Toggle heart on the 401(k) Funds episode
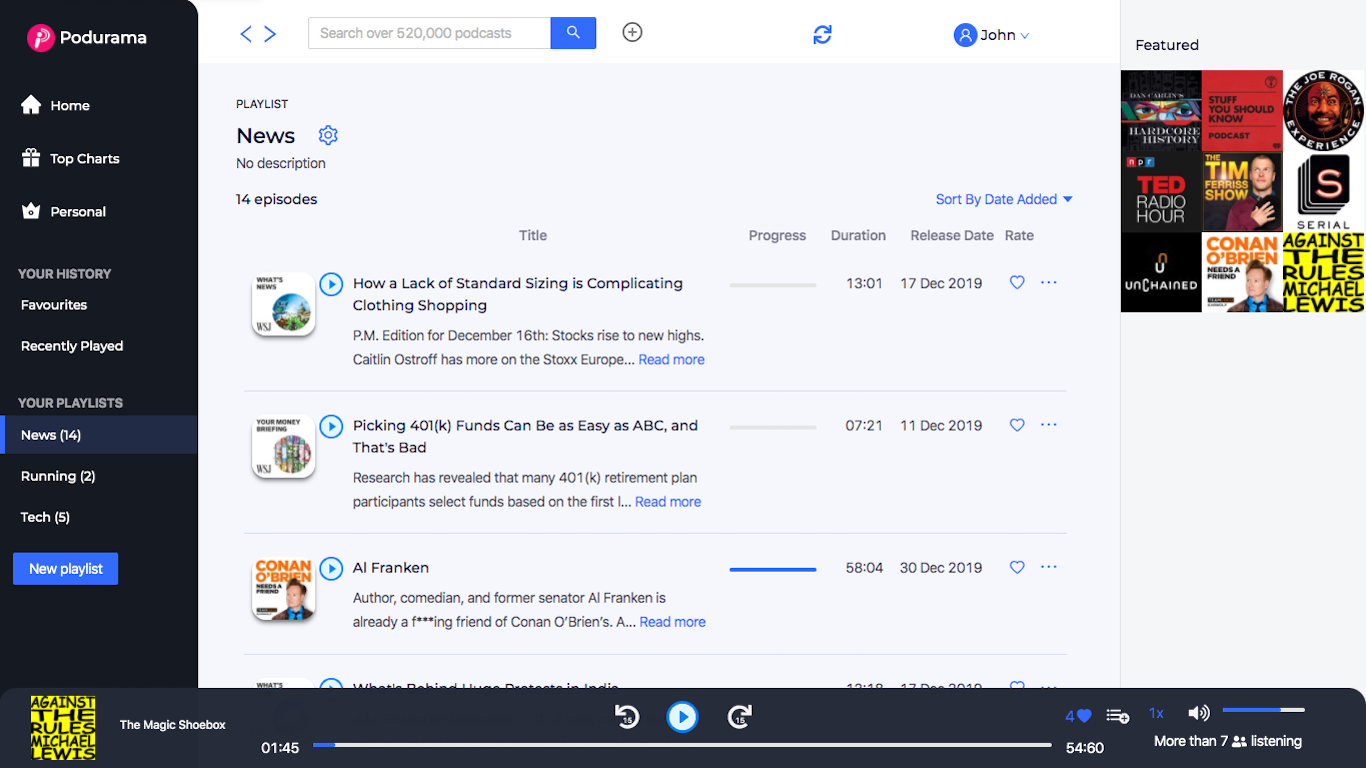 (1017, 425)
